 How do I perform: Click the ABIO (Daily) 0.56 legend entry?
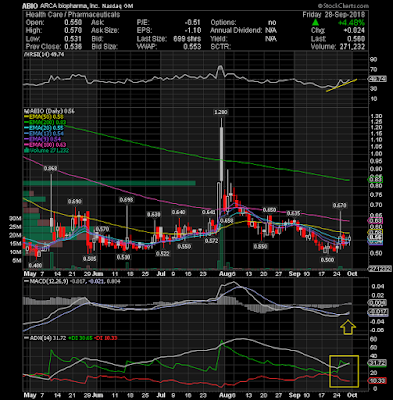(x=49, y=111)
